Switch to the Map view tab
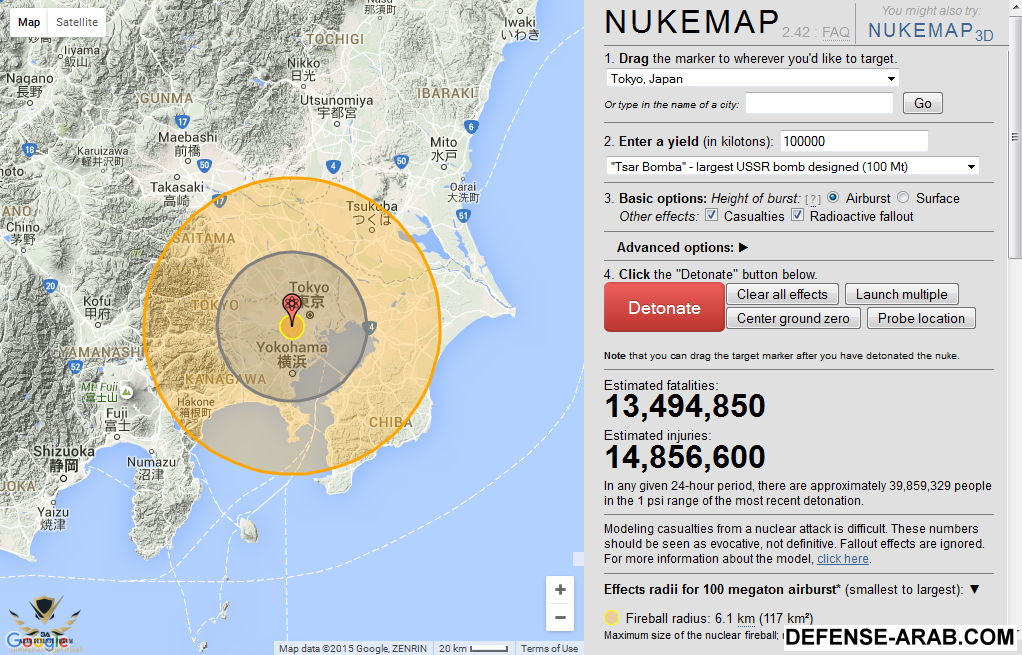Image resolution: width=1022 pixels, height=655 pixels. 29,22
